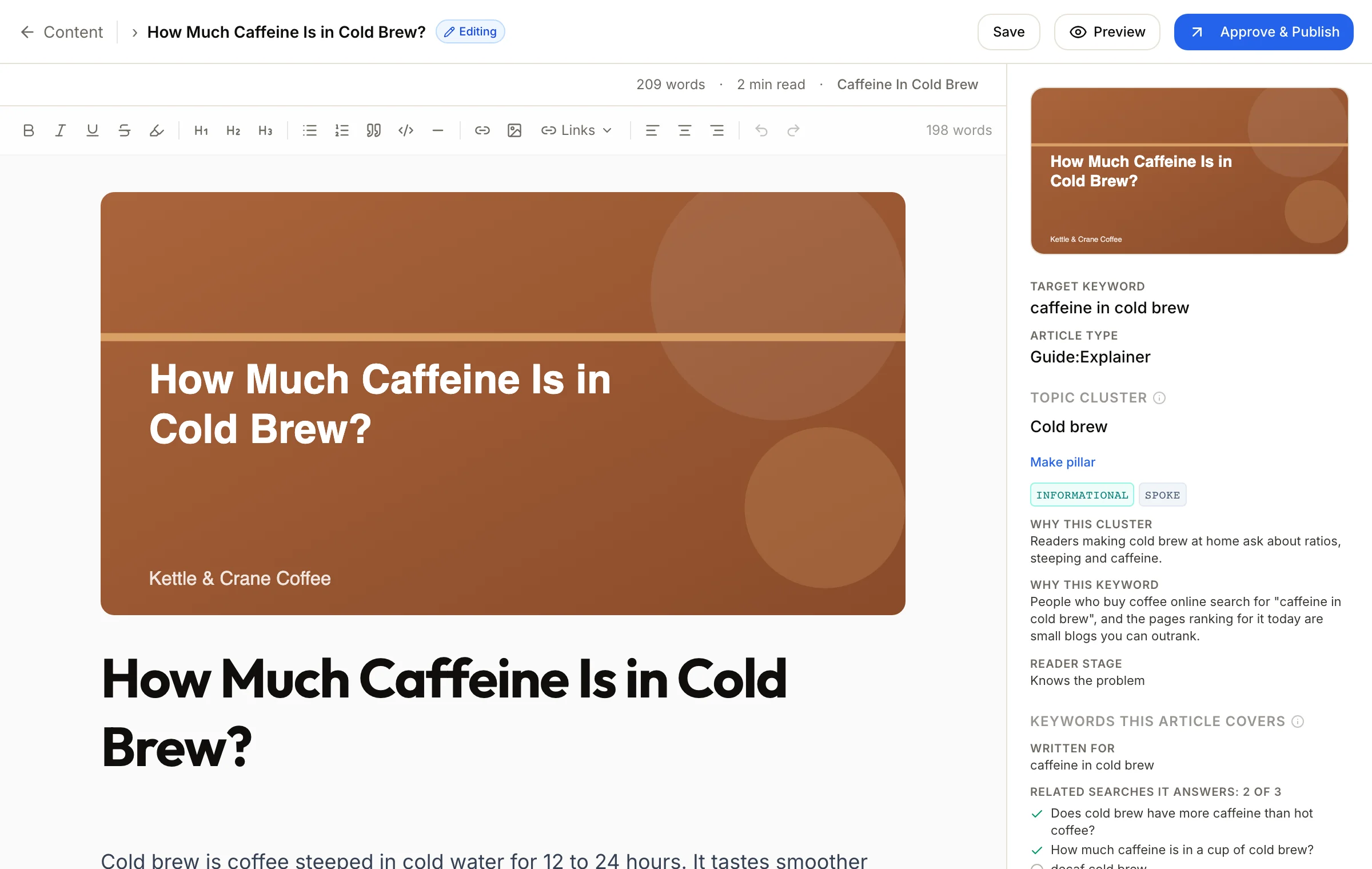
Task: Click 'Caffeine In Cold Brew' slug text
Action: (907, 85)
